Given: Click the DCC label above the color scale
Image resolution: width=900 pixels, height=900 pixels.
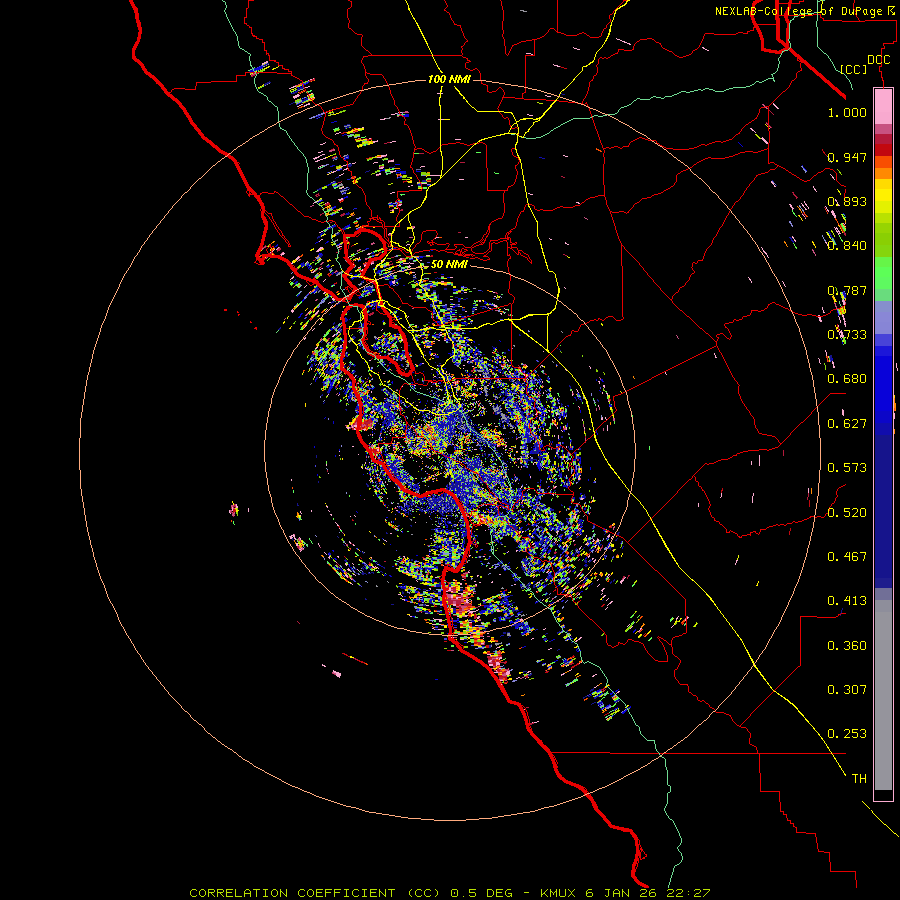Looking at the screenshot, I should (x=878, y=60).
